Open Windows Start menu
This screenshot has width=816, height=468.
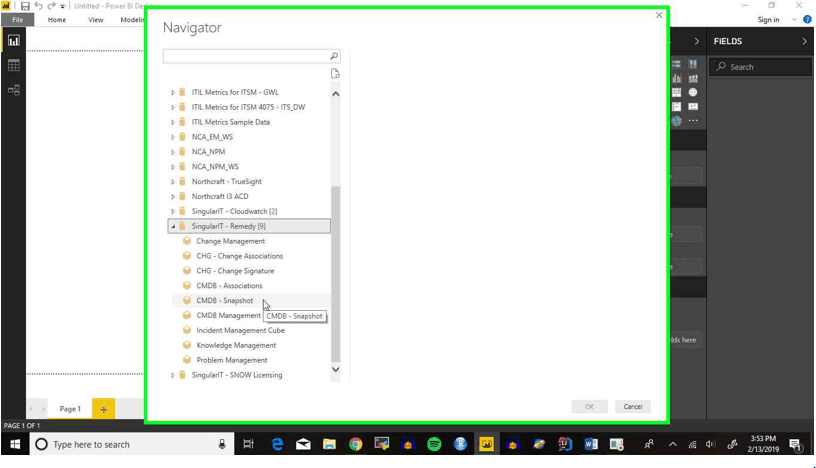(15, 444)
